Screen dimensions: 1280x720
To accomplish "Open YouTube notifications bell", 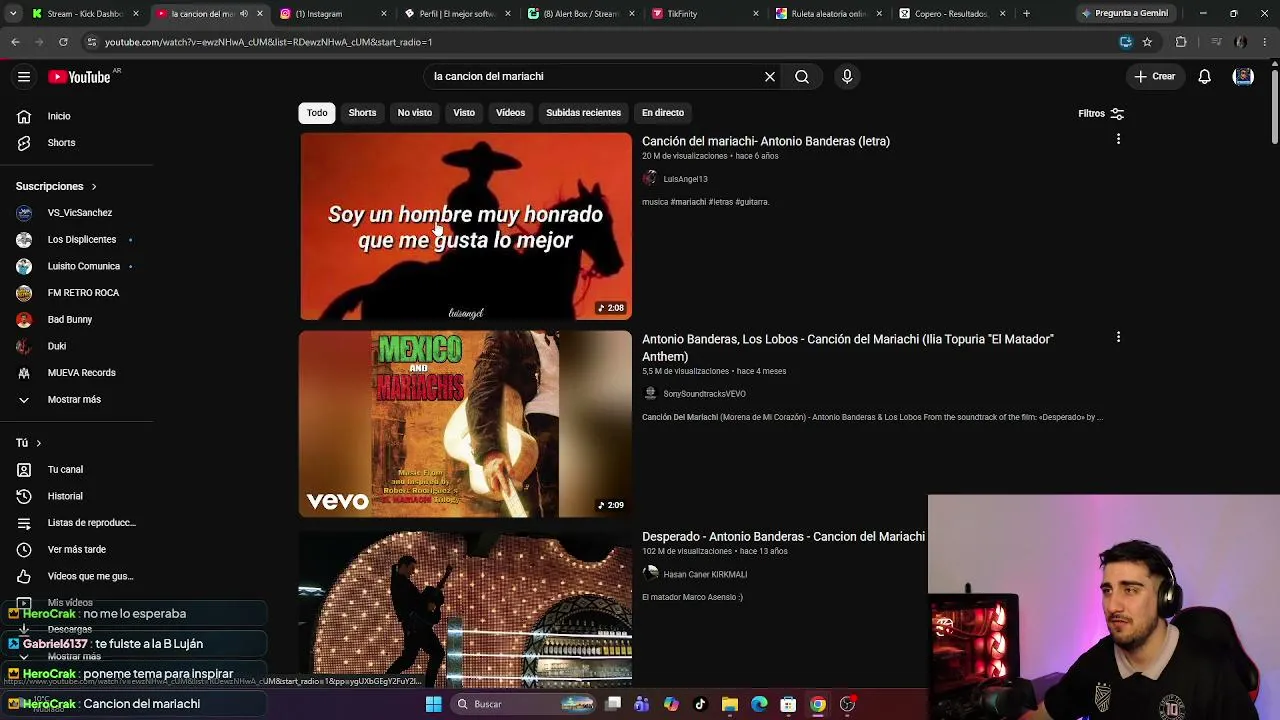I will pos(1205,77).
